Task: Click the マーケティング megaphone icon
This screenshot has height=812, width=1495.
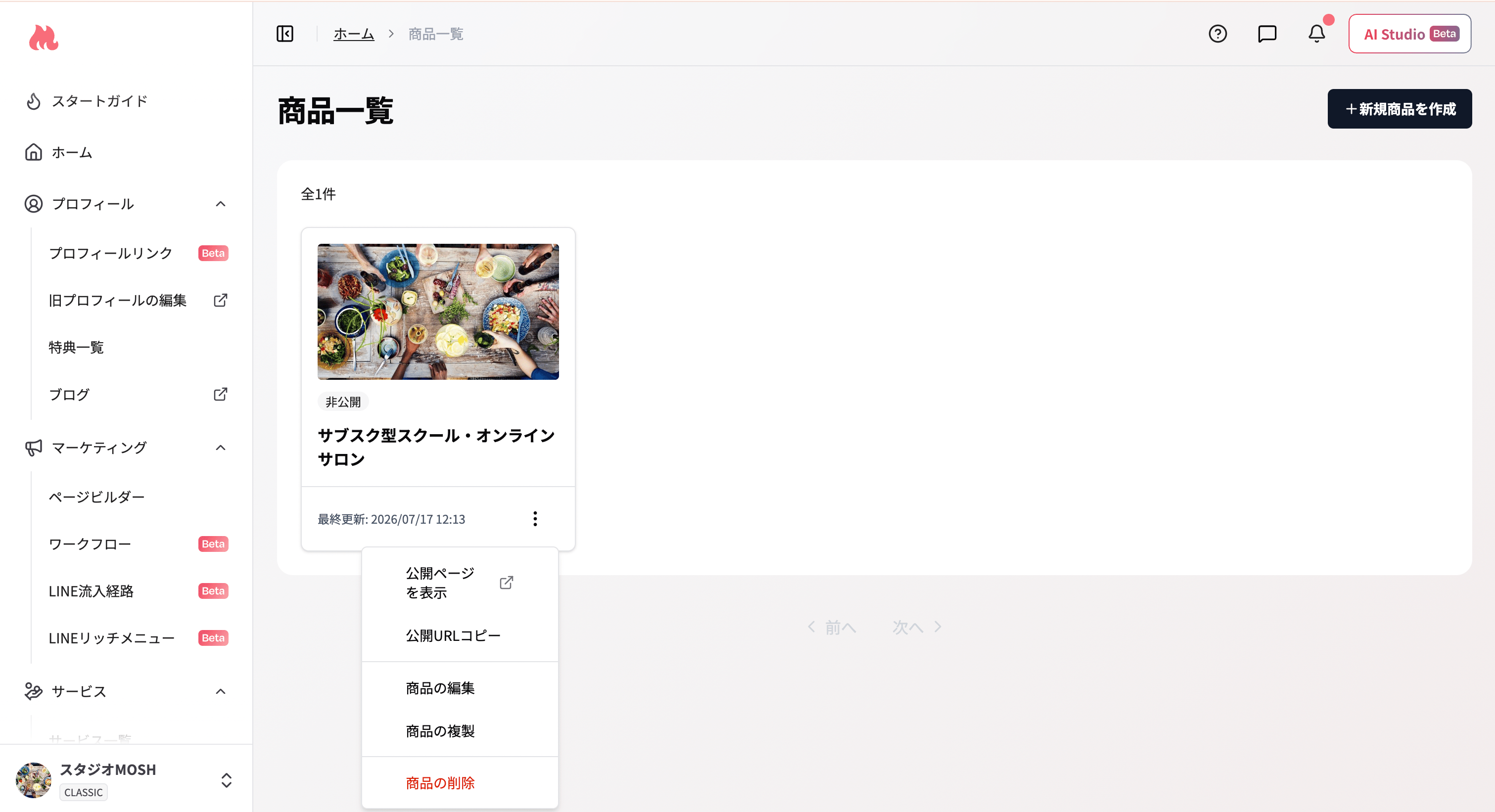Action: 34,447
